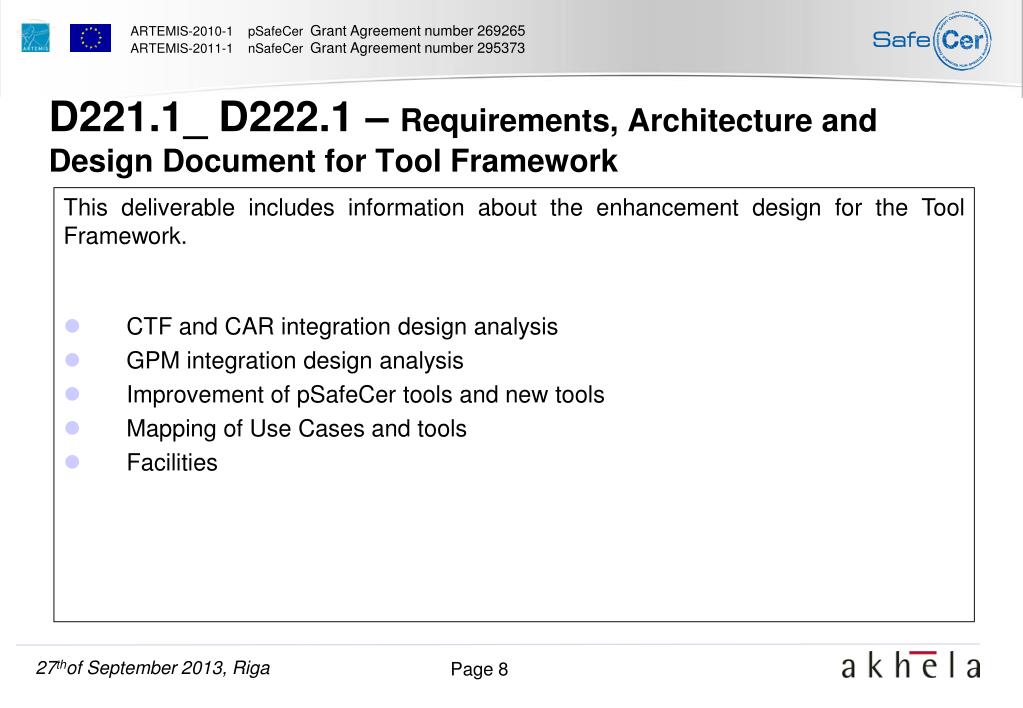Click bullet 'GPM integration design analysis'
The image size is (1023, 708).
(x=295, y=360)
